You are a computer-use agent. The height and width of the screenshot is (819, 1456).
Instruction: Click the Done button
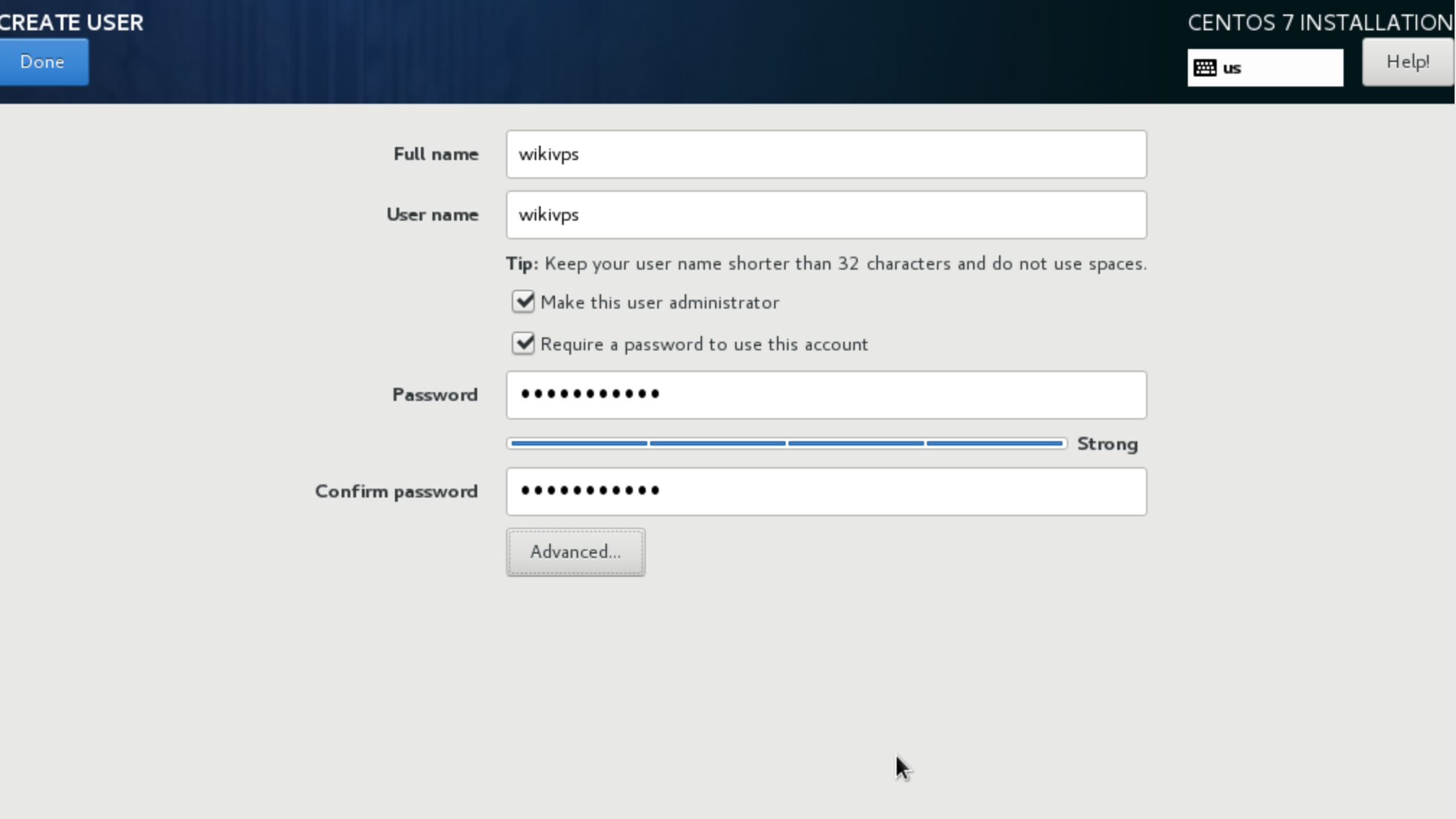[x=43, y=62]
